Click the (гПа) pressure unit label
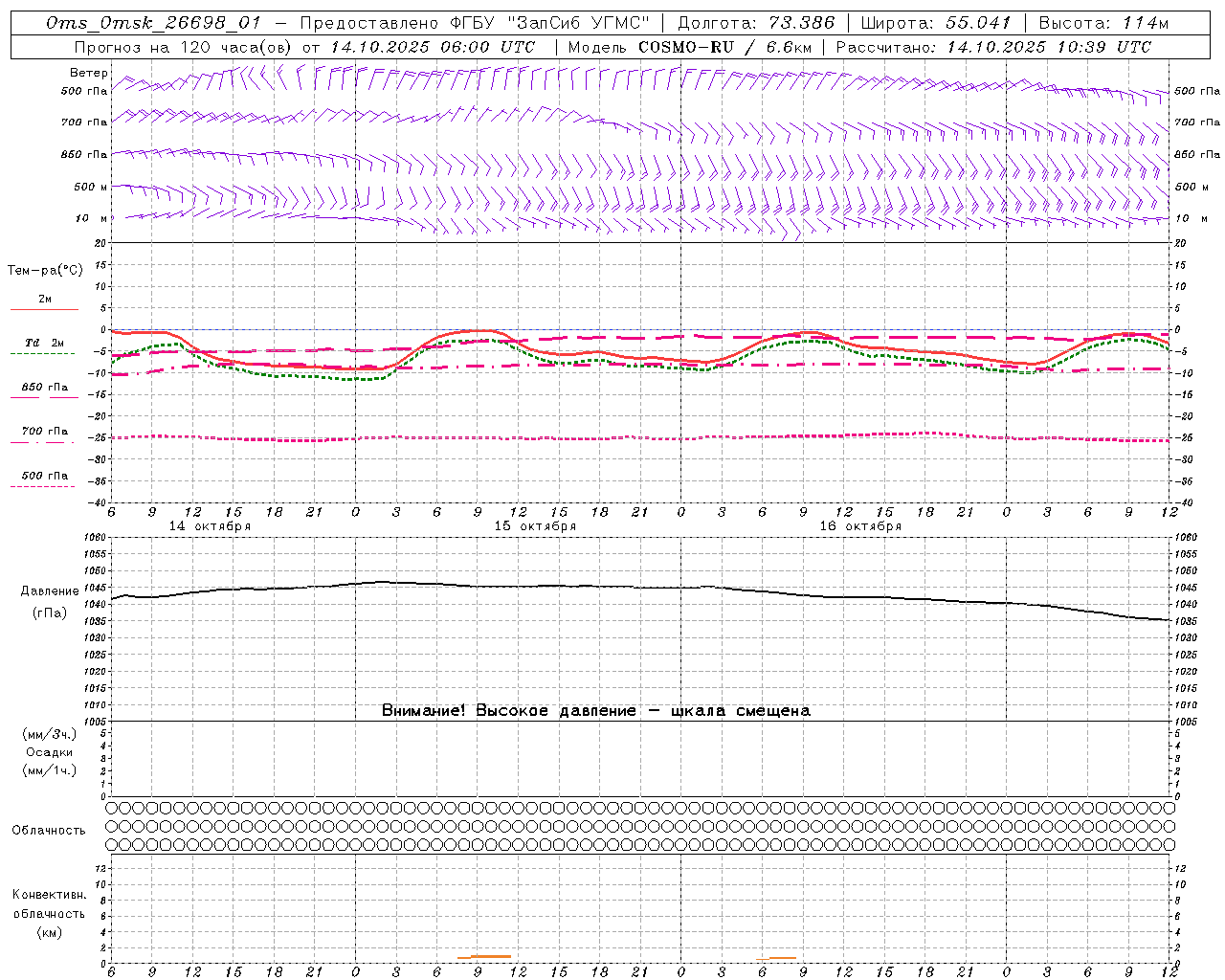Image resolution: width=1225 pixels, height=980 pixels. [50, 612]
